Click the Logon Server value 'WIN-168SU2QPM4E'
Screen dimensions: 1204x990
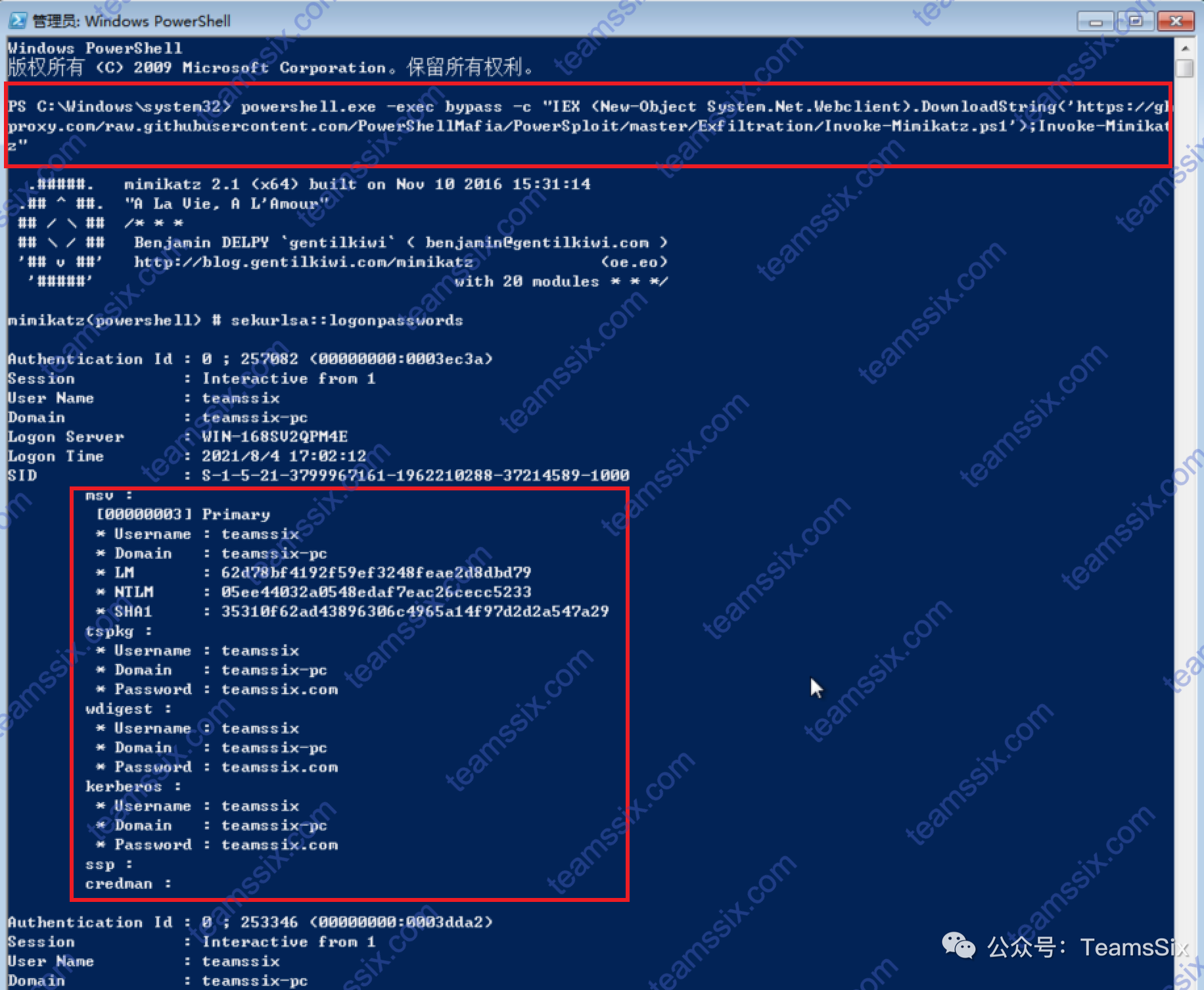click(275, 436)
